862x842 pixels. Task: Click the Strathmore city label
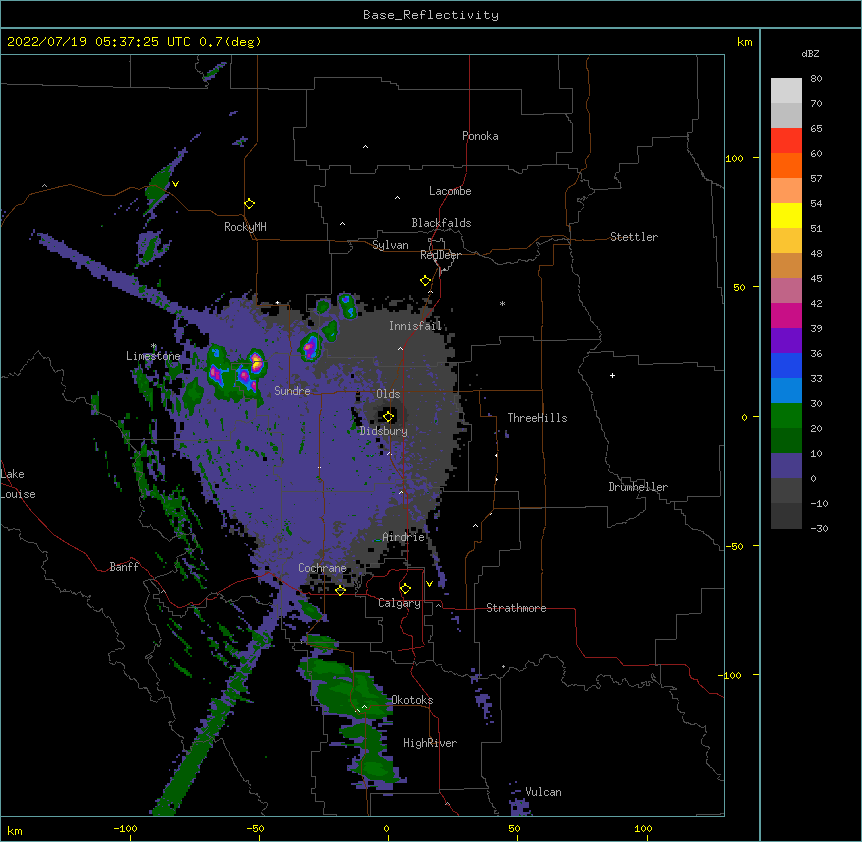point(516,608)
